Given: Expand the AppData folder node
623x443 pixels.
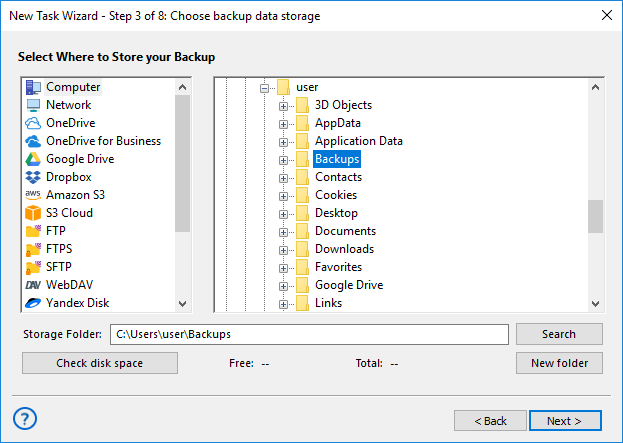Looking at the screenshot, I should point(284,123).
